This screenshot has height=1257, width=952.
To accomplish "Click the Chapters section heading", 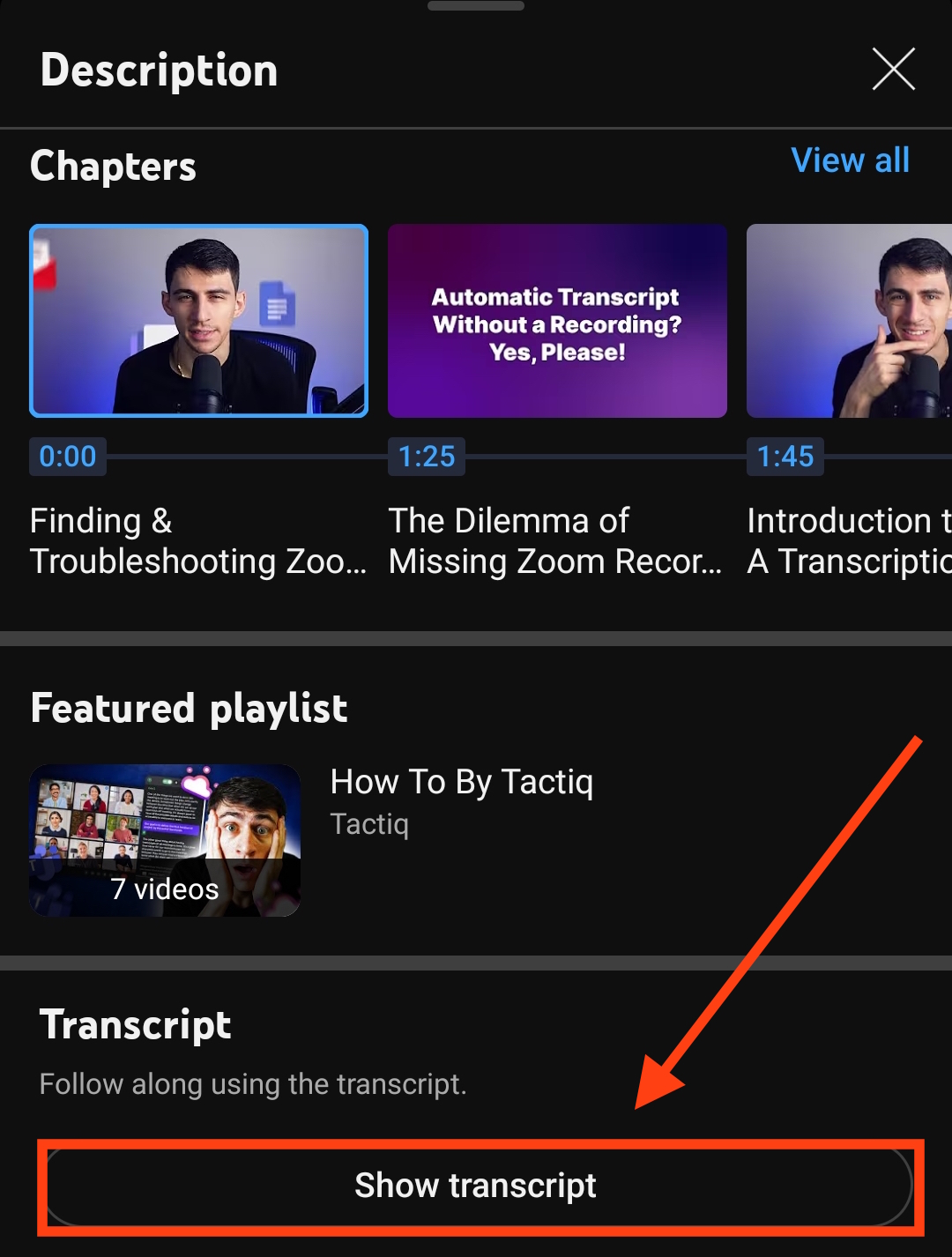I will click(113, 167).
